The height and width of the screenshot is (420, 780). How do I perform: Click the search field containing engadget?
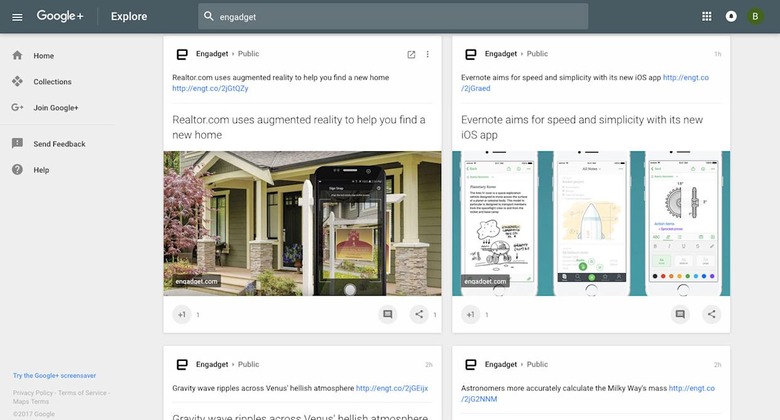click(x=400, y=17)
